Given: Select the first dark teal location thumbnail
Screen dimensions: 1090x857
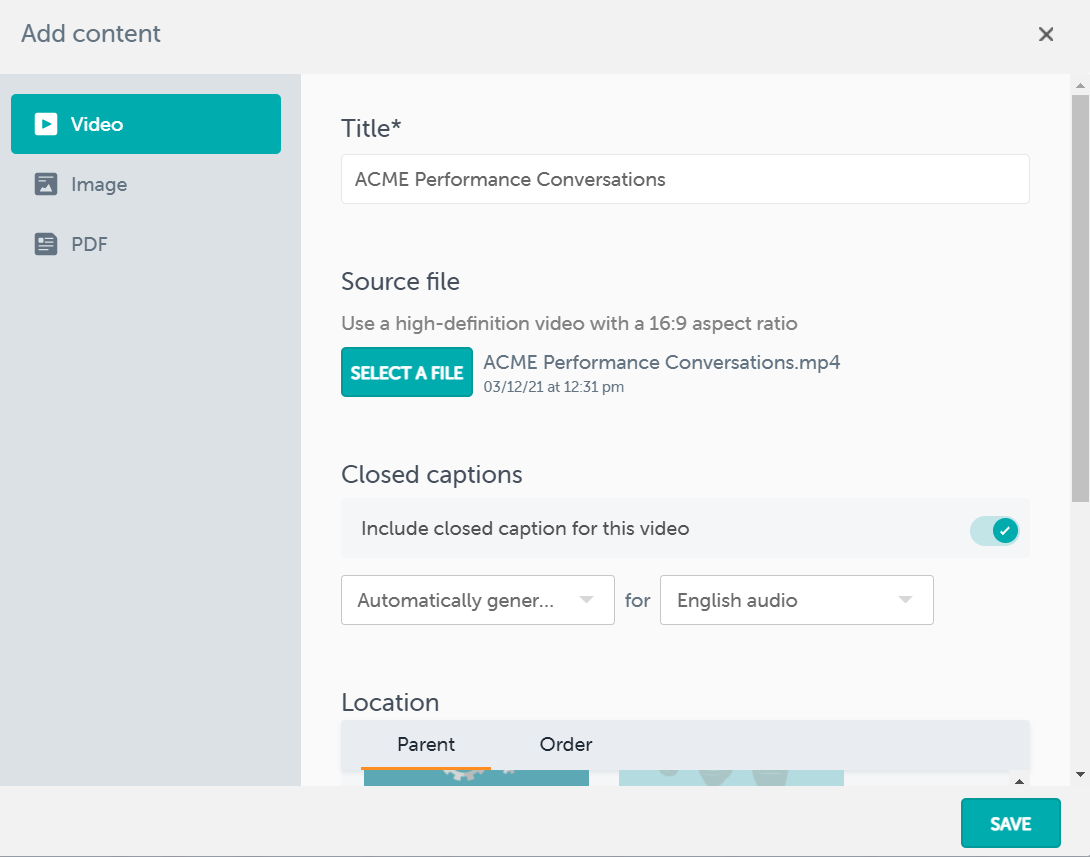Looking at the screenshot, I should coord(476,778).
